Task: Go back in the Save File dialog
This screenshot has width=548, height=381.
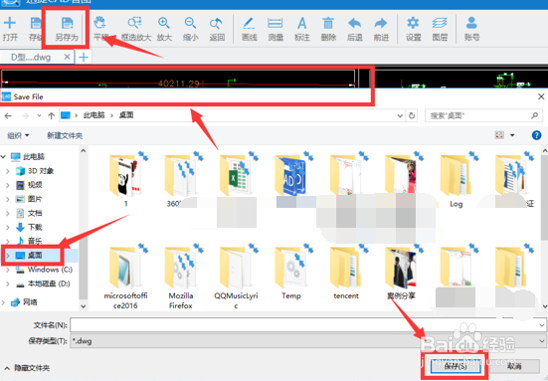Action: (8, 115)
